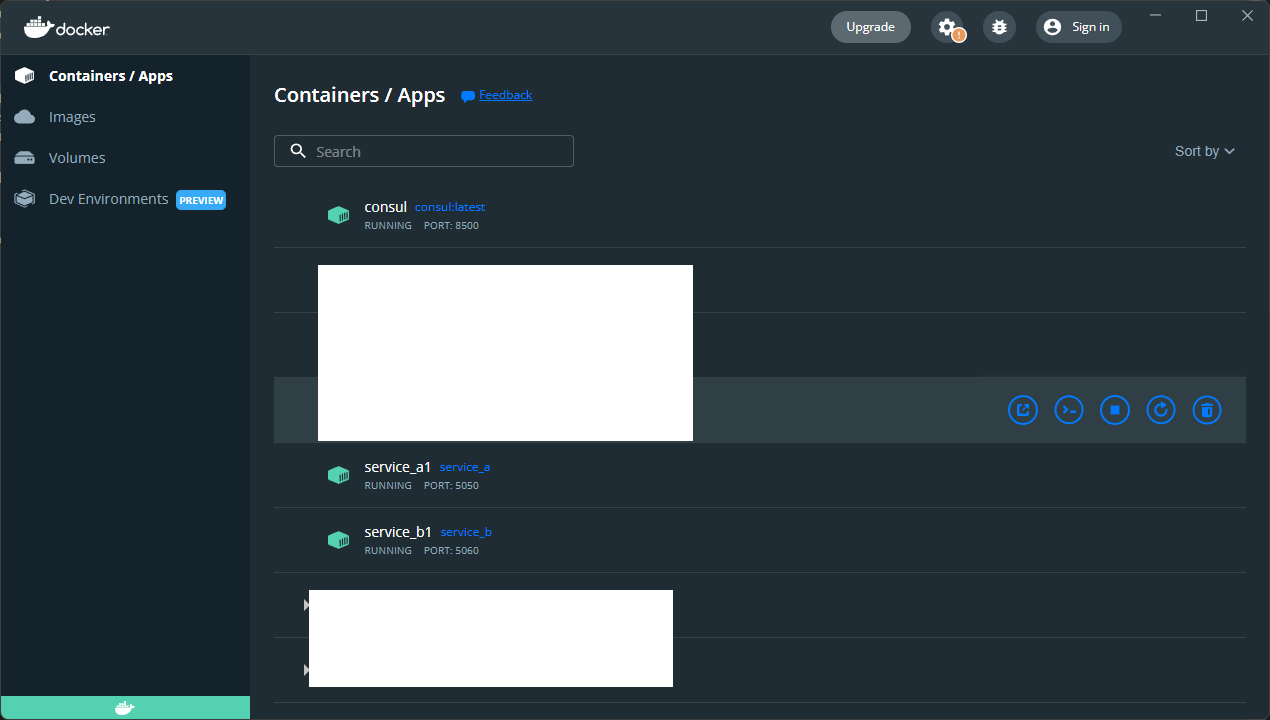1270x720 pixels.
Task: Click the troubleshoot bug icon
Action: (999, 27)
